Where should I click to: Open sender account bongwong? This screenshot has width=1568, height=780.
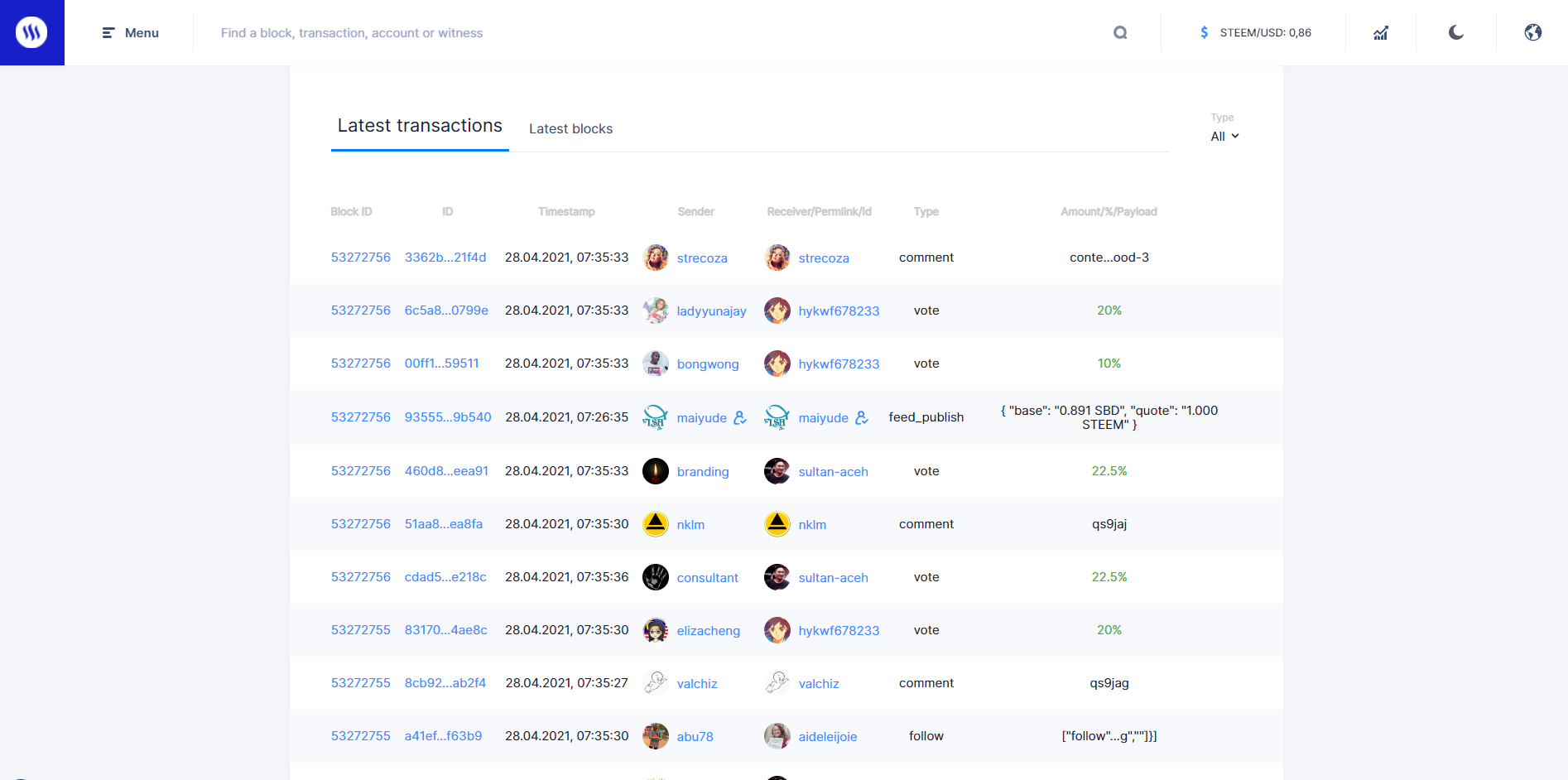[x=708, y=364]
